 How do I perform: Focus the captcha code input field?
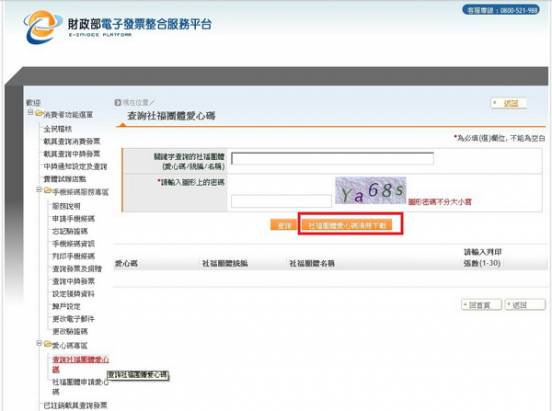[x=281, y=201]
